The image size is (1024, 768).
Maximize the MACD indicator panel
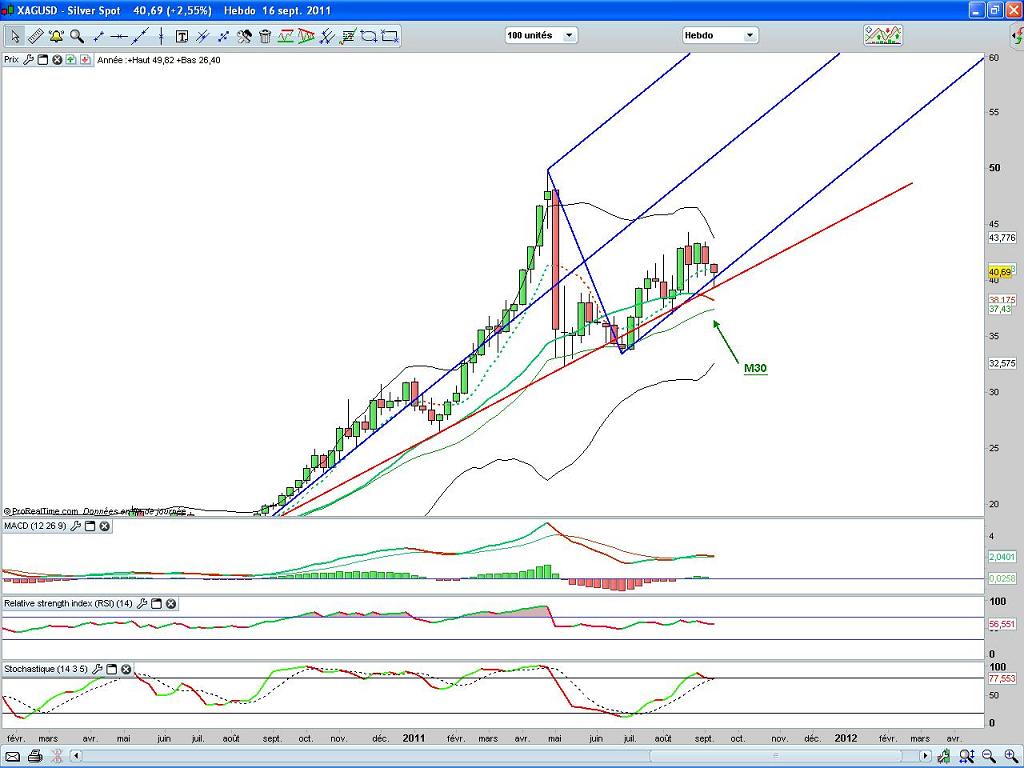point(89,526)
